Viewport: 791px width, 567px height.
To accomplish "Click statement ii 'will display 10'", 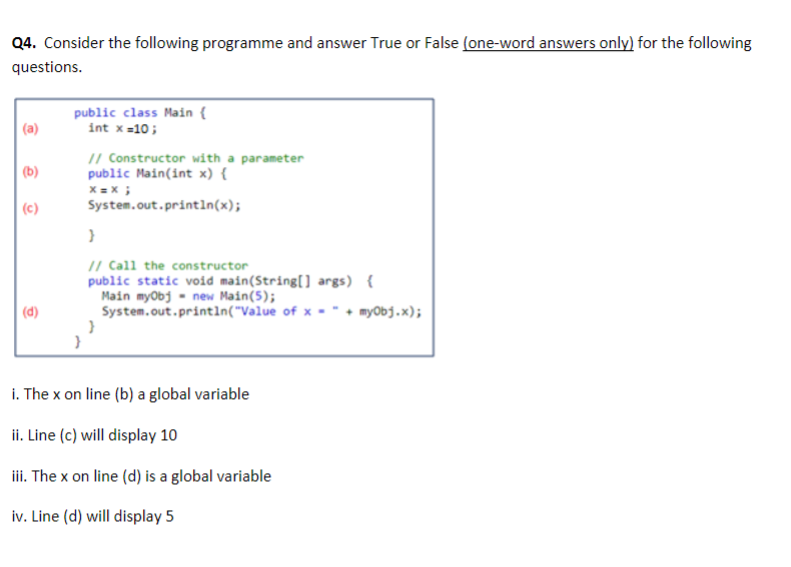I will 94,435.
